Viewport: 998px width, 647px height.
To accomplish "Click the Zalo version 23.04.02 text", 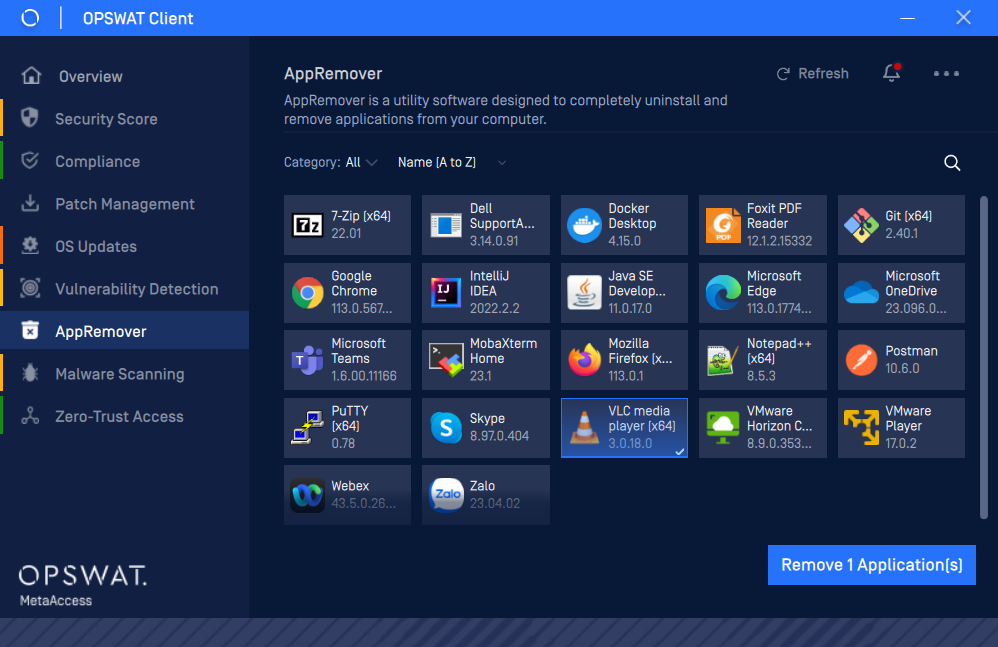I will (x=495, y=503).
